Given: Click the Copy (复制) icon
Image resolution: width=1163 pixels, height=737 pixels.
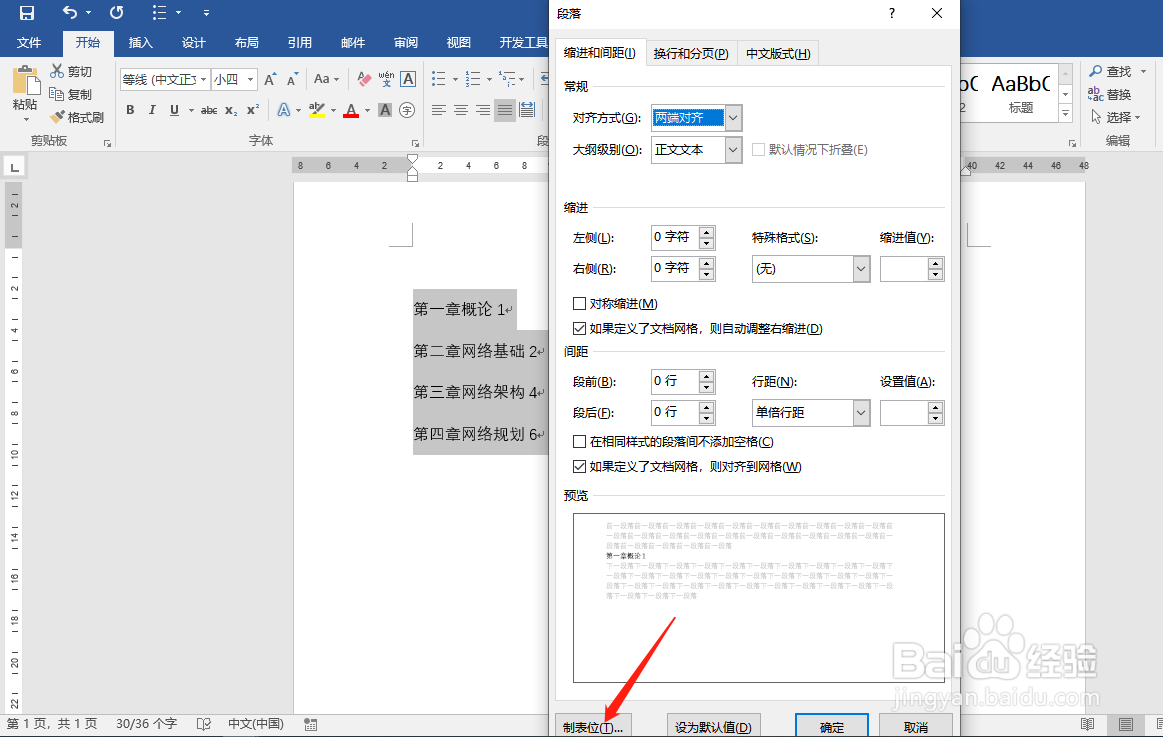Looking at the screenshot, I should [57, 94].
